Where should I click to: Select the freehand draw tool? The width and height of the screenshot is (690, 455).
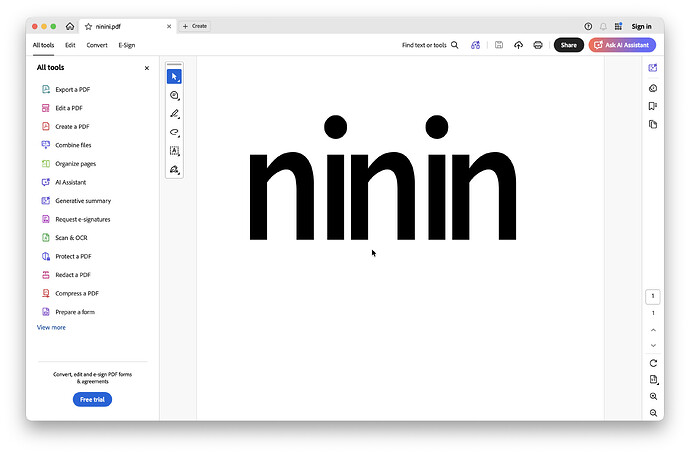[174, 132]
